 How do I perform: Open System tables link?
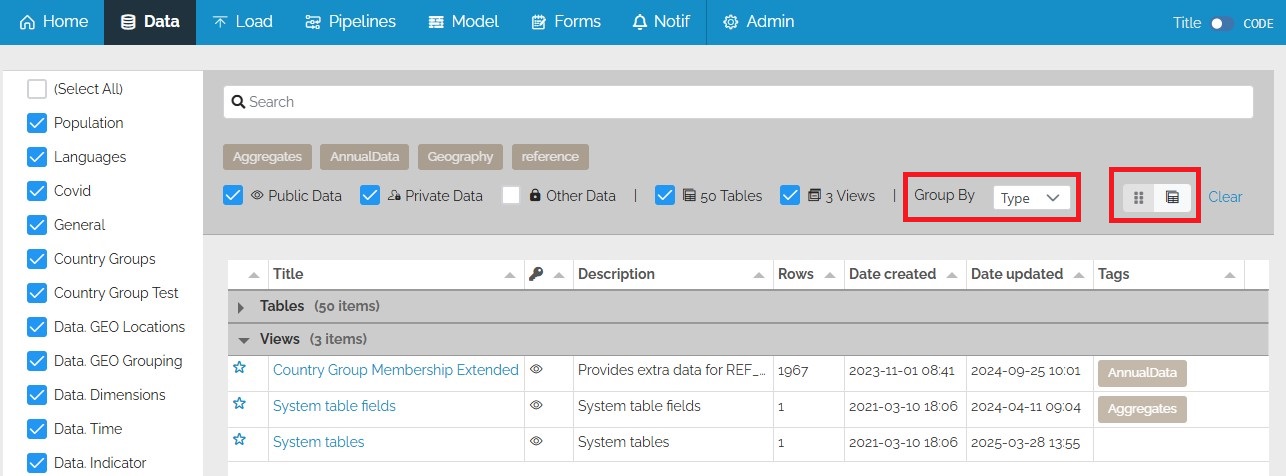tap(318, 442)
